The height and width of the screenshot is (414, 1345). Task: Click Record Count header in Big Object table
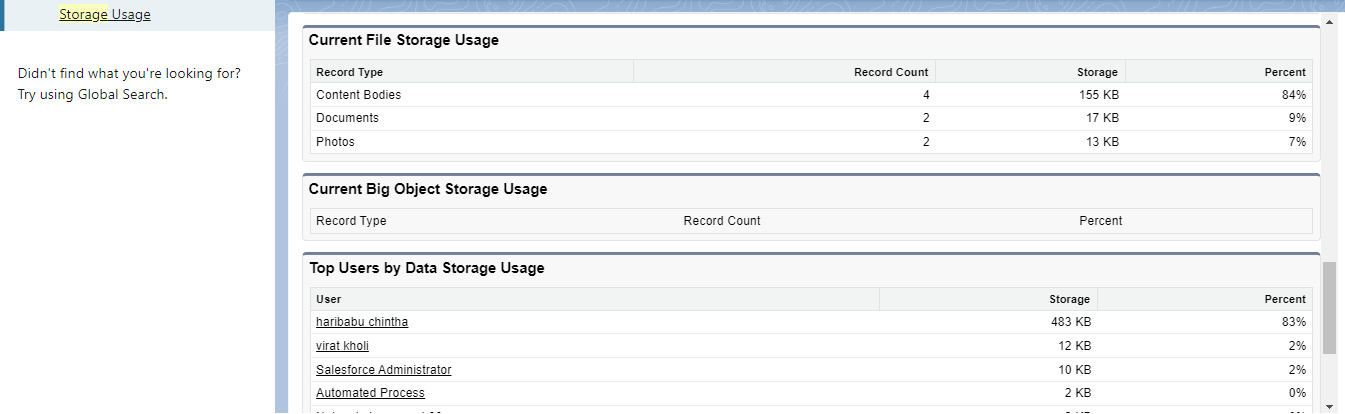click(x=722, y=221)
